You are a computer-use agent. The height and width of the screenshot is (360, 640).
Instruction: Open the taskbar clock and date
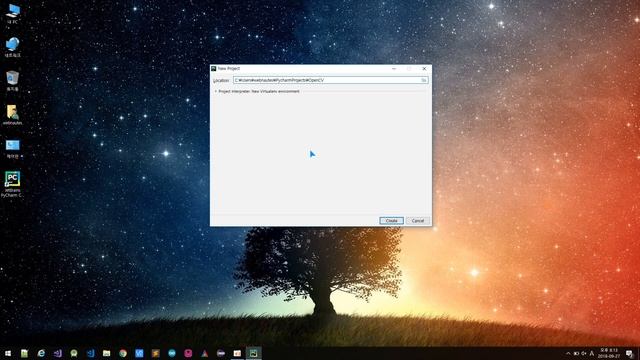pos(609,353)
